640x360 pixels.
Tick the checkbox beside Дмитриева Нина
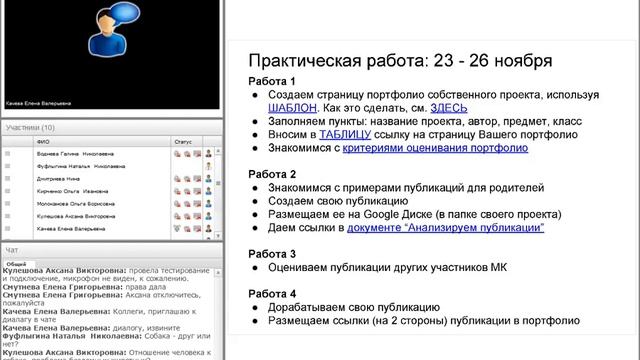coord(7,179)
